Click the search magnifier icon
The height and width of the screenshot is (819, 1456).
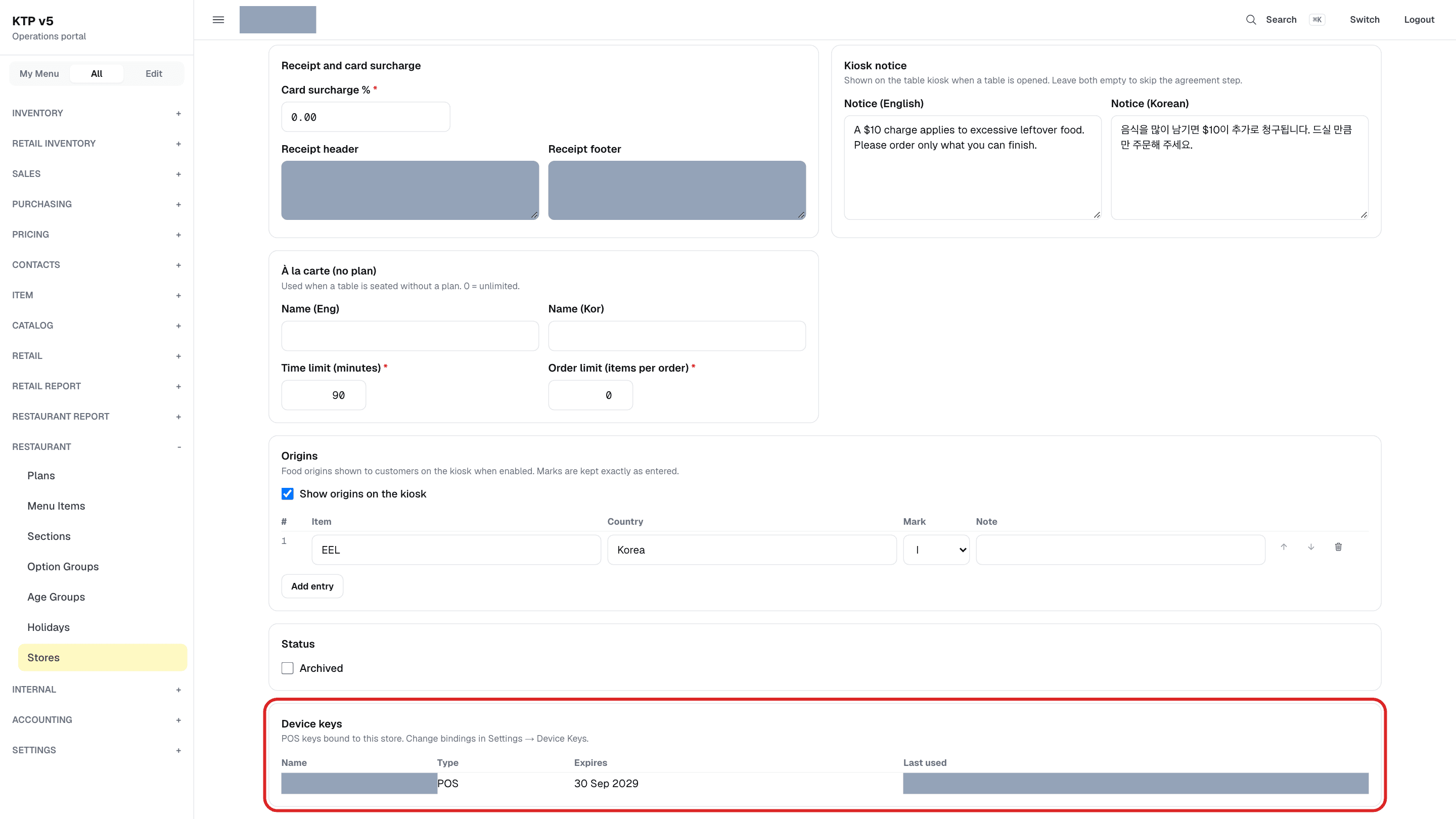[1251, 20]
